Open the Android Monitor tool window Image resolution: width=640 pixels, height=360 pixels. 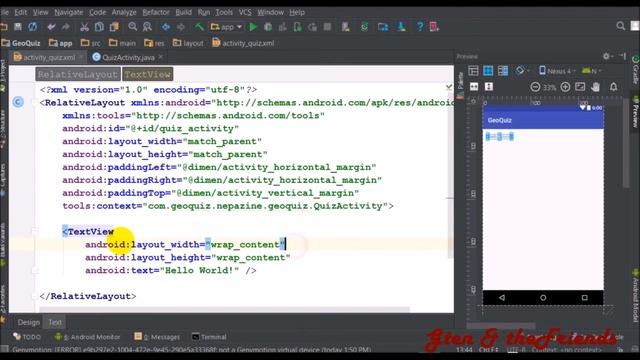(x=87, y=337)
